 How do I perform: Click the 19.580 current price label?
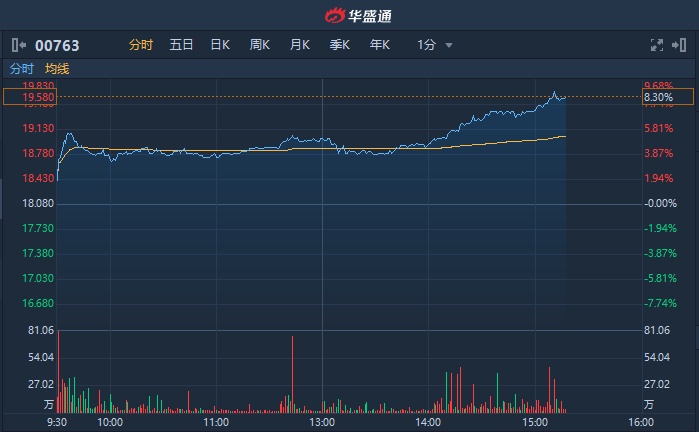coord(30,97)
